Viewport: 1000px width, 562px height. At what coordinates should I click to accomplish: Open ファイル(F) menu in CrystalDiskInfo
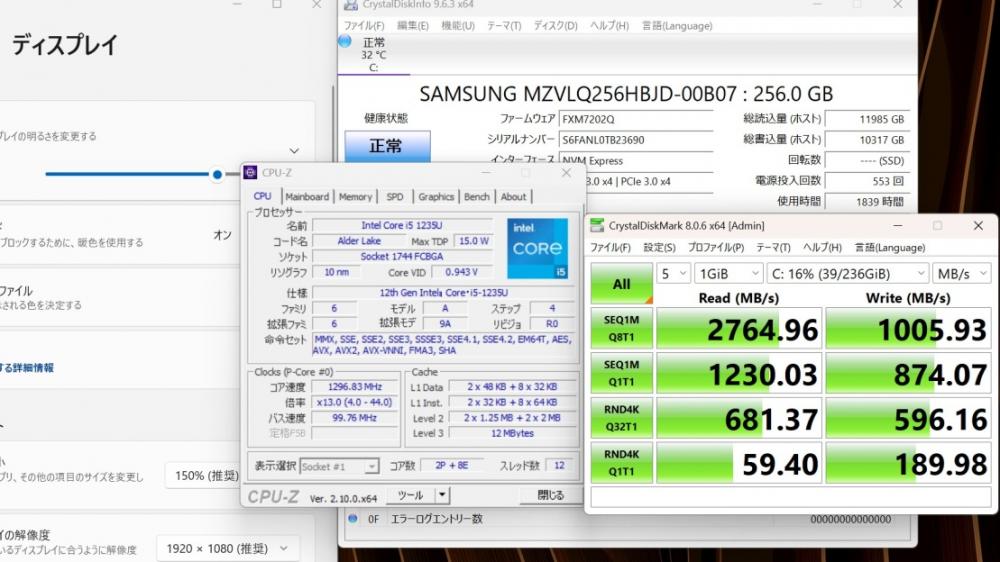[364, 26]
